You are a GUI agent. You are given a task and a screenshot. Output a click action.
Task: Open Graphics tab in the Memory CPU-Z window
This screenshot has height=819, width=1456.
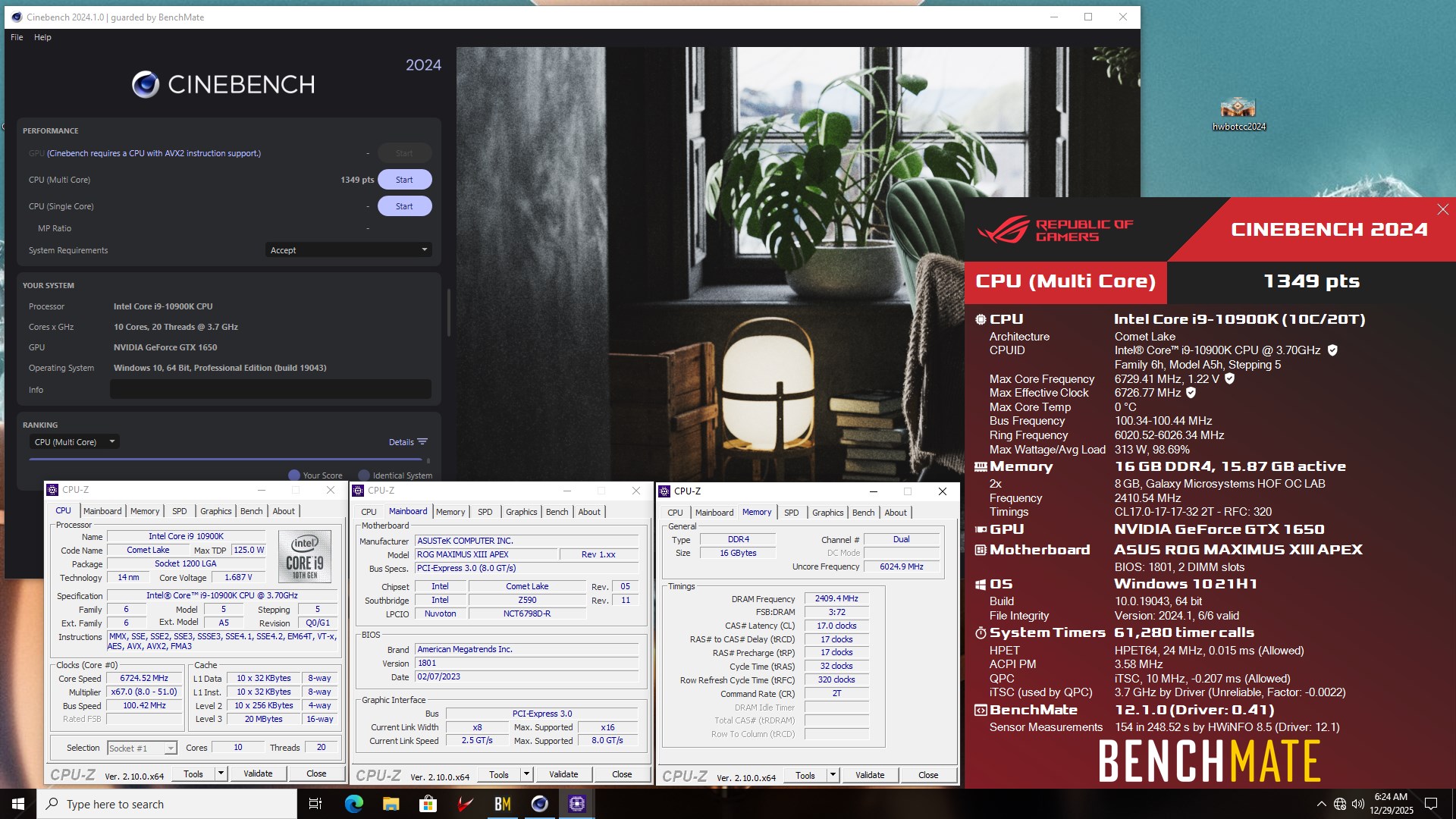827,513
